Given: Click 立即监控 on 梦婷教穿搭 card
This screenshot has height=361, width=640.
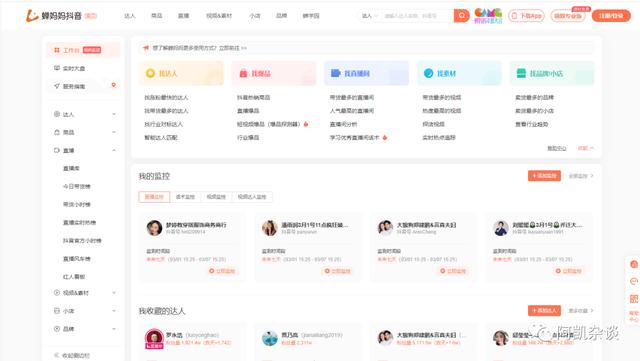Looking at the screenshot, I should click(x=222, y=271).
